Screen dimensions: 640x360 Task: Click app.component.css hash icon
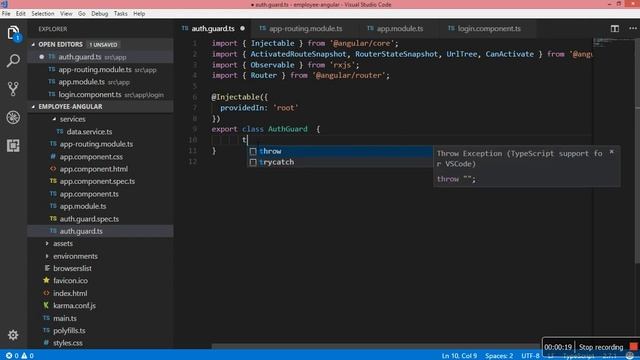(x=53, y=156)
